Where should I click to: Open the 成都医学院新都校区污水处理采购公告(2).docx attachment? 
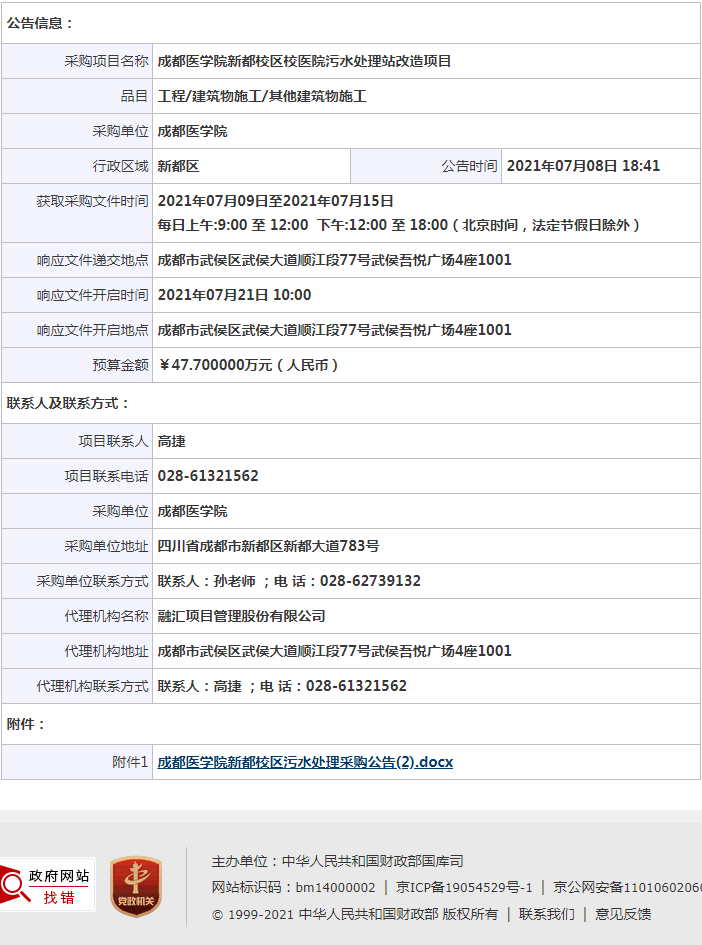[305, 762]
